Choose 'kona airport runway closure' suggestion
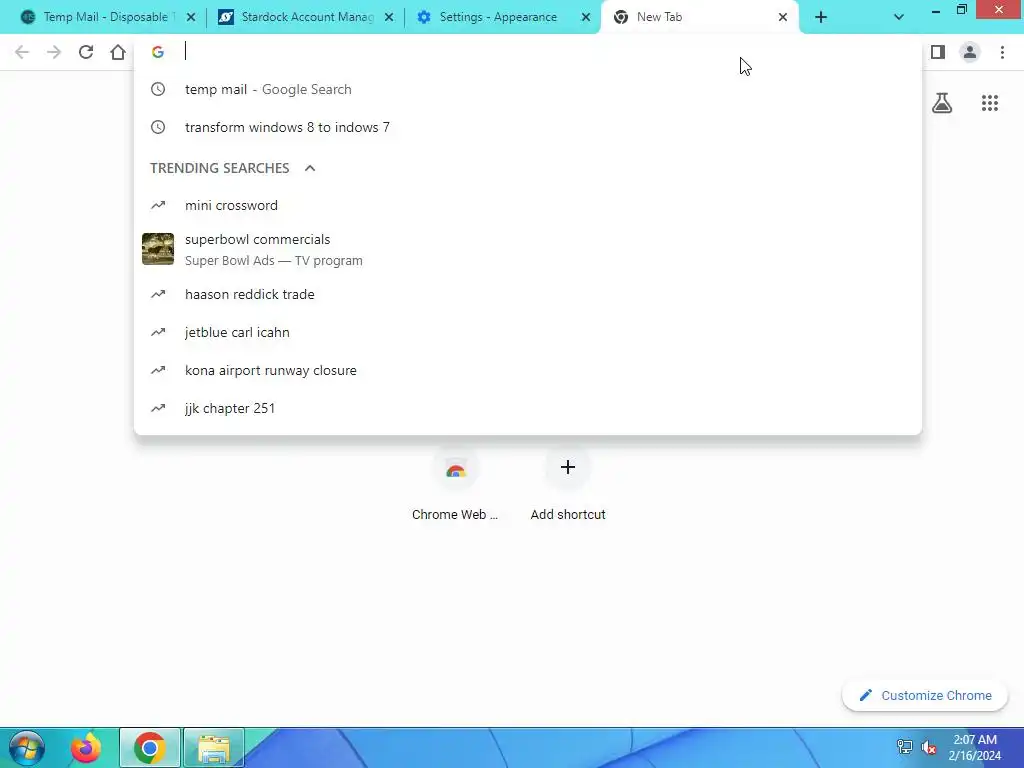1024x768 pixels. (x=528, y=370)
